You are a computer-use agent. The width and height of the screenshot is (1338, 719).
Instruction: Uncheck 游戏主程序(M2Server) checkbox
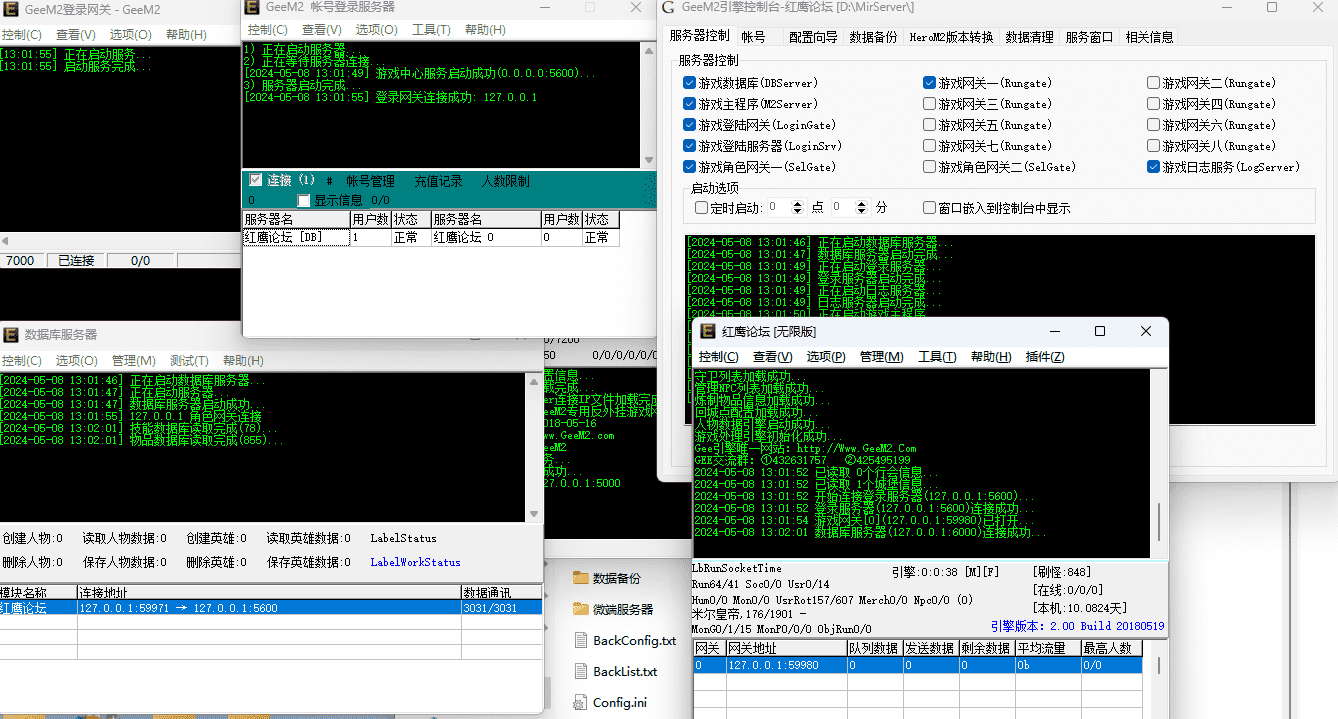point(689,104)
